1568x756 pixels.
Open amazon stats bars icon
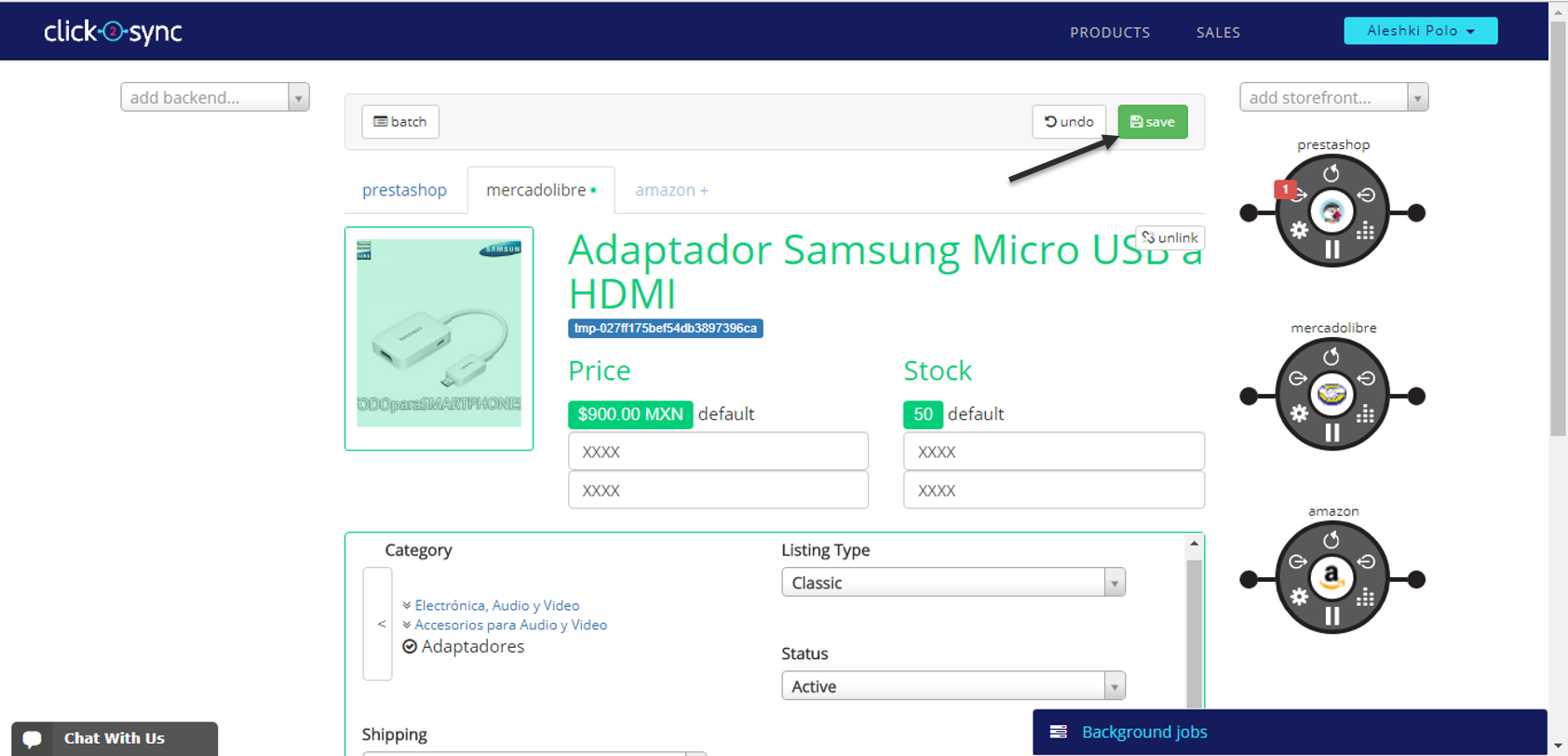[1366, 598]
